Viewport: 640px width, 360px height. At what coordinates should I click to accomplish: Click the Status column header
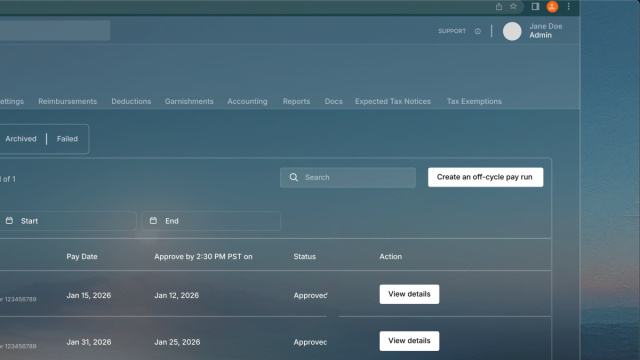pos(304,257)
